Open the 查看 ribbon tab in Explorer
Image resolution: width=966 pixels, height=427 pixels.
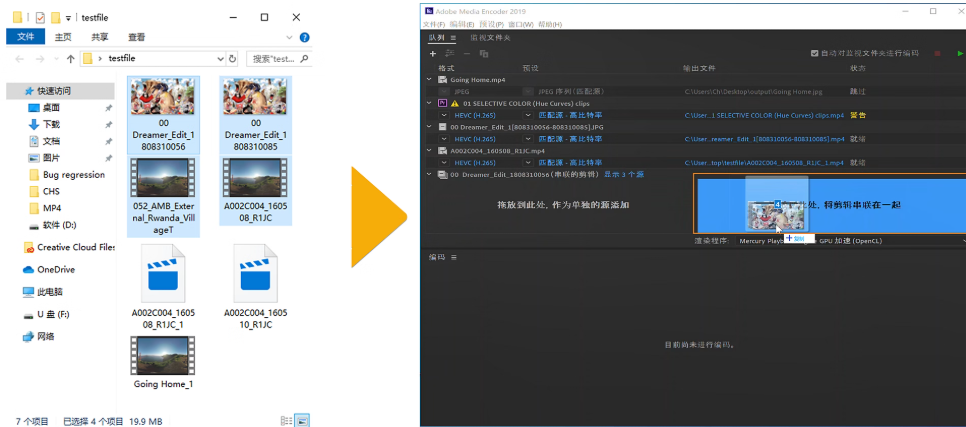point(136,37)
